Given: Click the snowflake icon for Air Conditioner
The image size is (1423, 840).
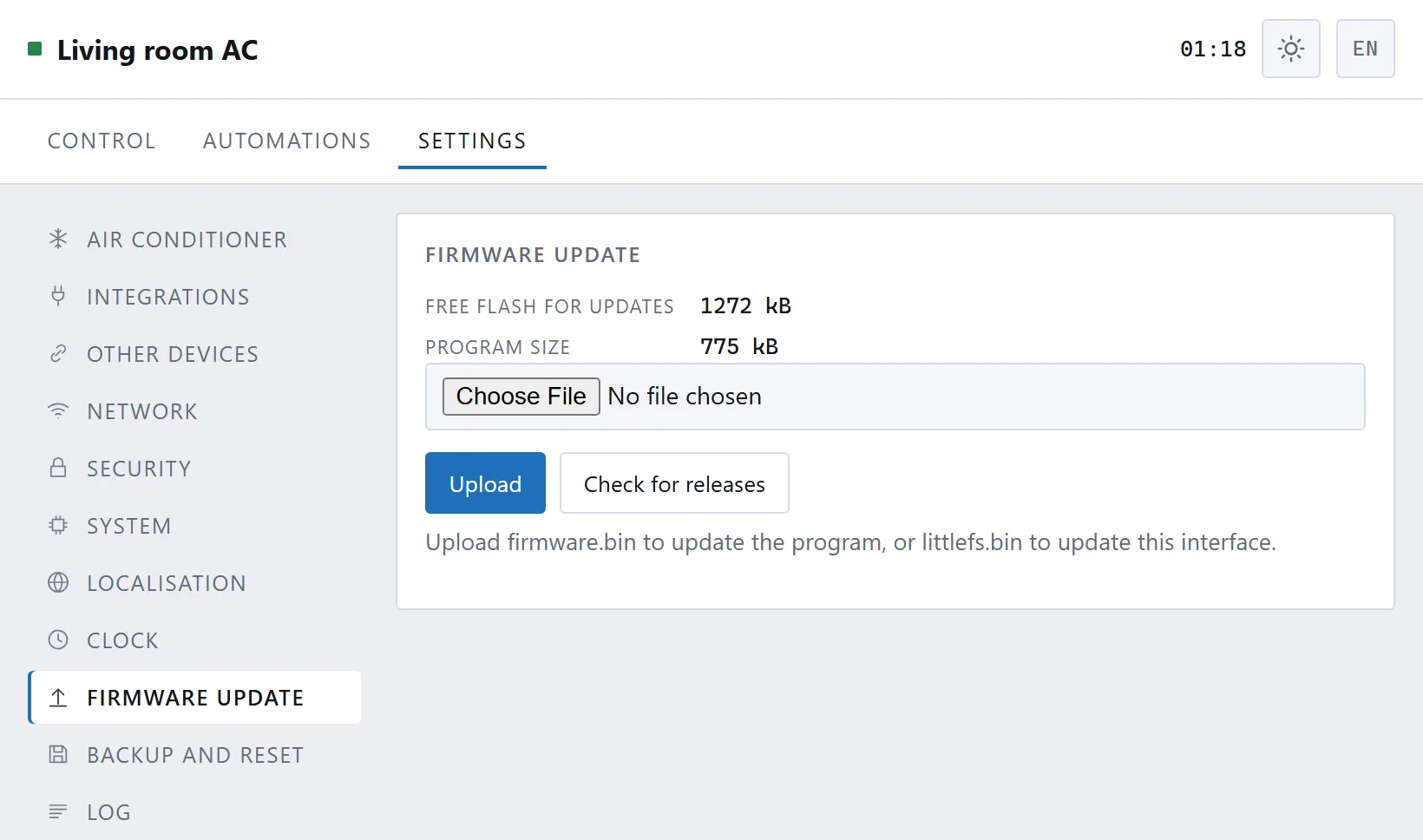Looking at the screenshot, I should (58, 239).
